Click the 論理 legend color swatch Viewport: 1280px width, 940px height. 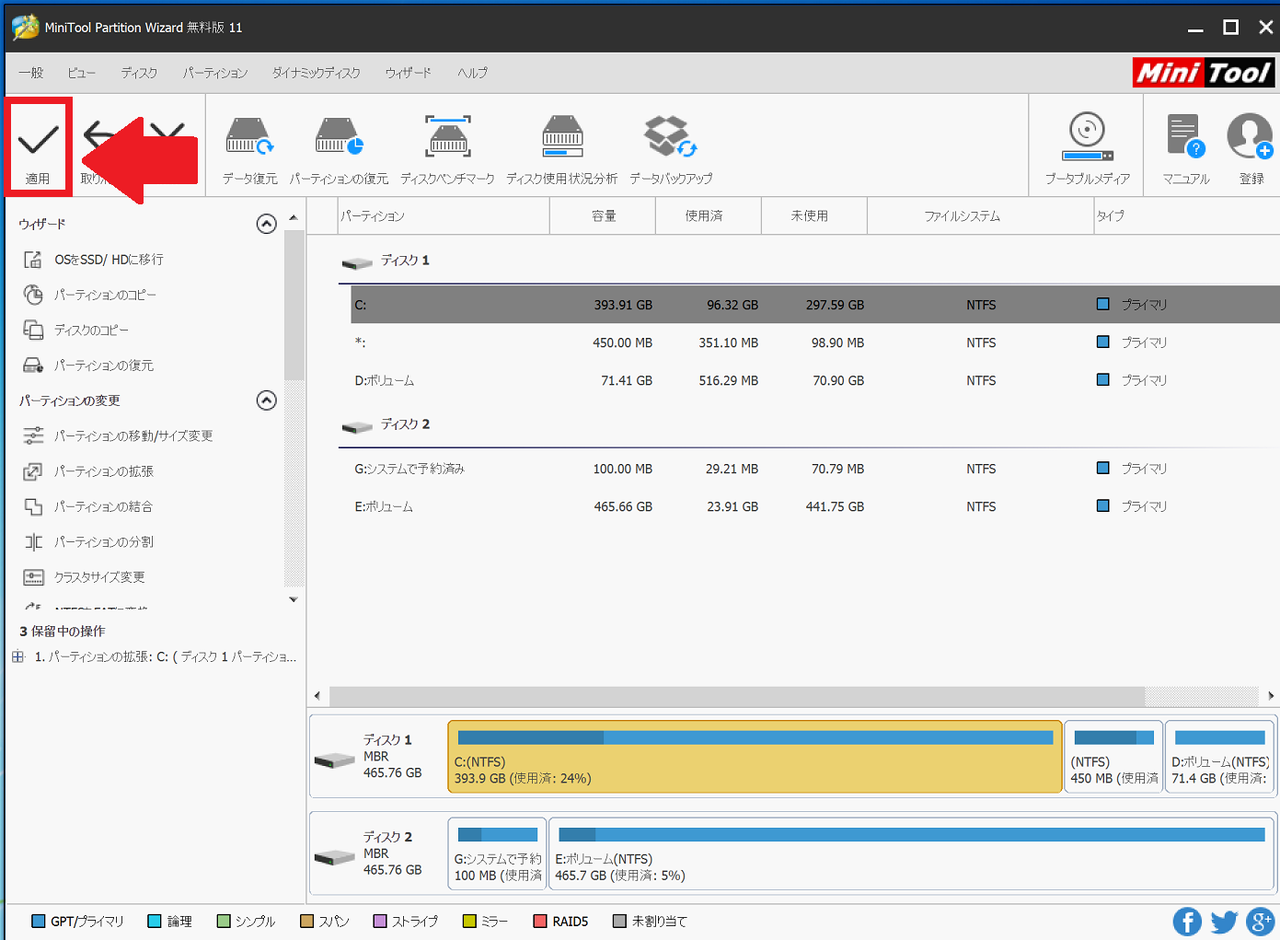click(154, 921)
